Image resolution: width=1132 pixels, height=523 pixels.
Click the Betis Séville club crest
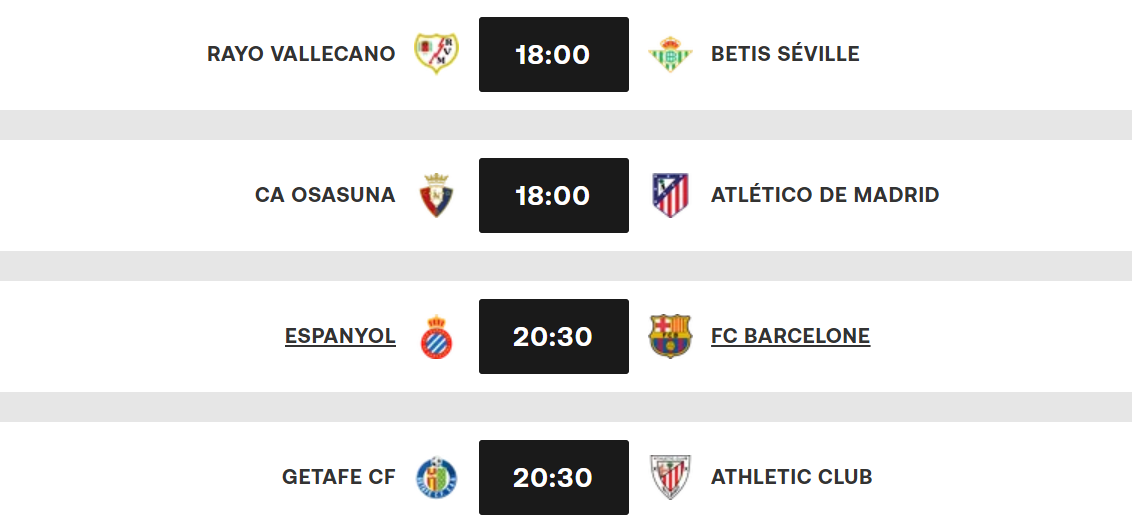[669, 54]
